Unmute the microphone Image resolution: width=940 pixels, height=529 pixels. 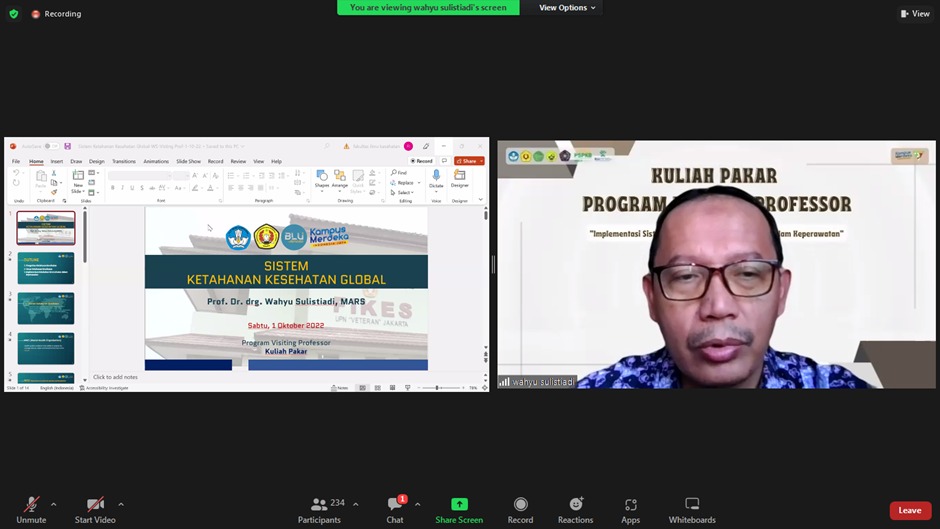[31, 509]
